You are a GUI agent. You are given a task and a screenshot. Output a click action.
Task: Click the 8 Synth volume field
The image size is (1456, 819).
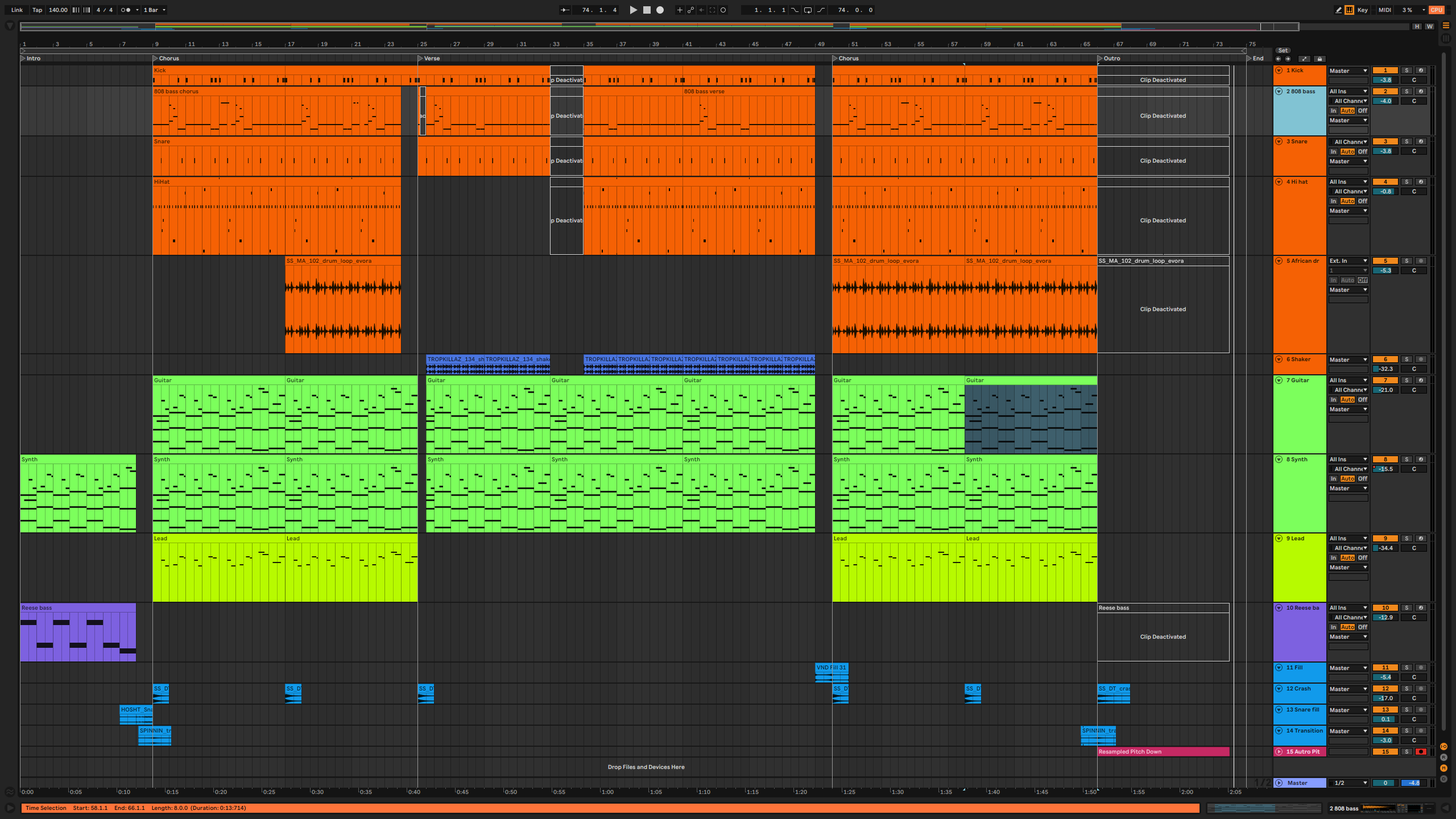click(1385, 469)
